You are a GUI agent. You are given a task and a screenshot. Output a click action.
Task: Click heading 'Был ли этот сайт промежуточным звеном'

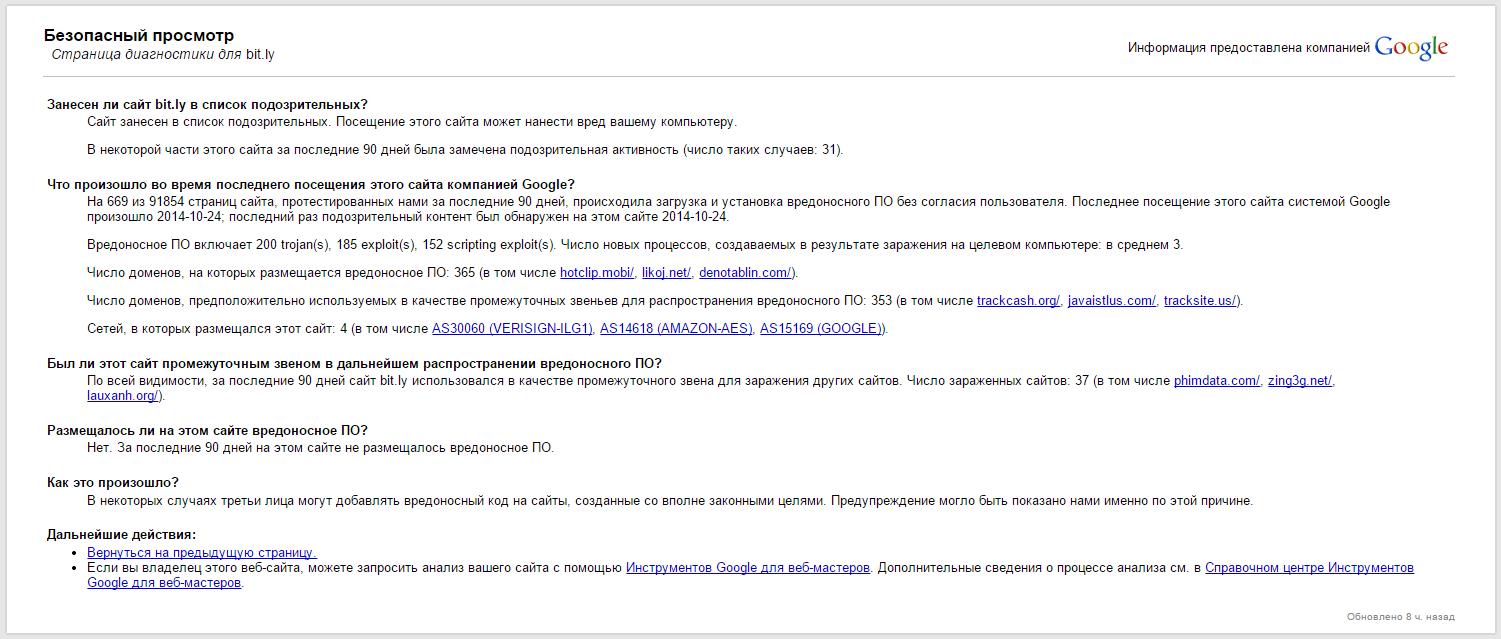pos(354,363)
